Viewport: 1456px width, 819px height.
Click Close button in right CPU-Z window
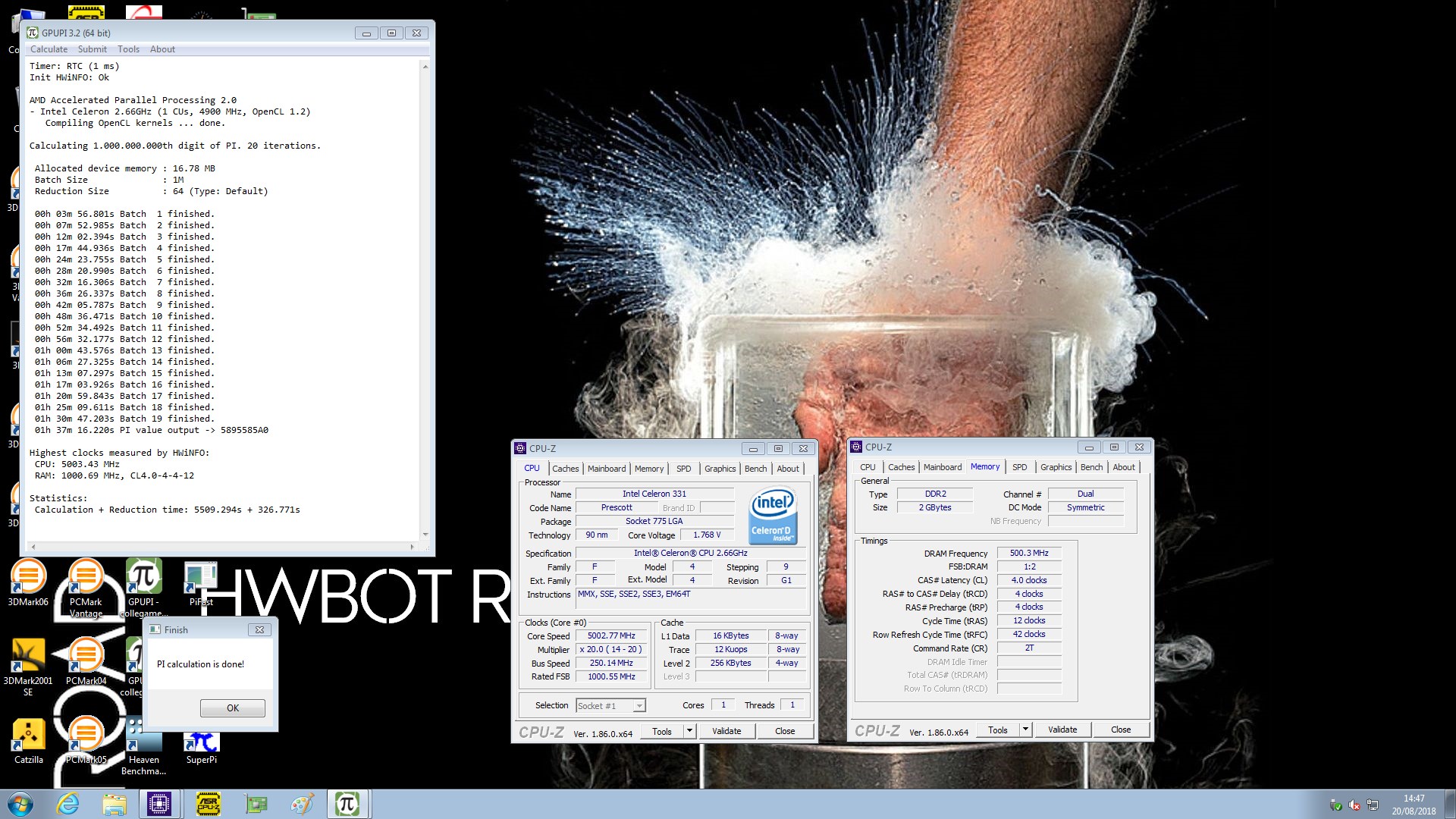pyautogui.click(x=1121, y=730)
